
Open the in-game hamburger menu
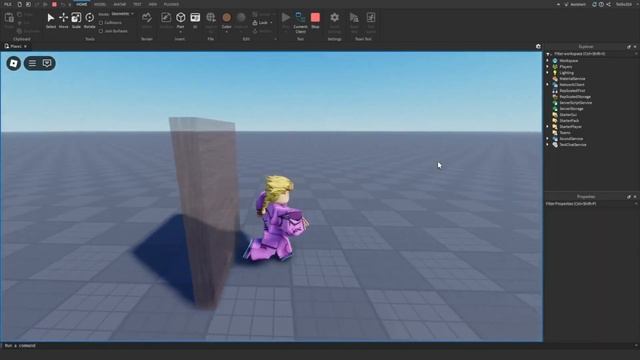tap(32, 63)
